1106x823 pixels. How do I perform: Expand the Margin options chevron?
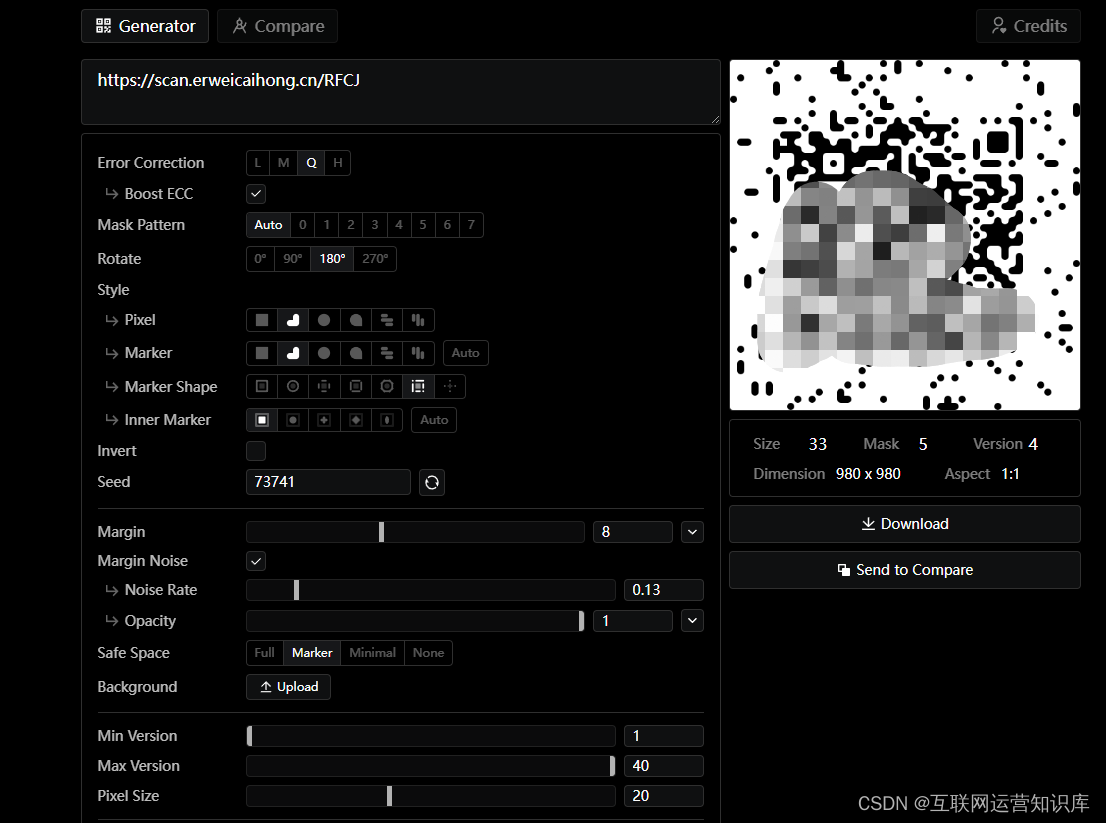(x=693, y=532)
